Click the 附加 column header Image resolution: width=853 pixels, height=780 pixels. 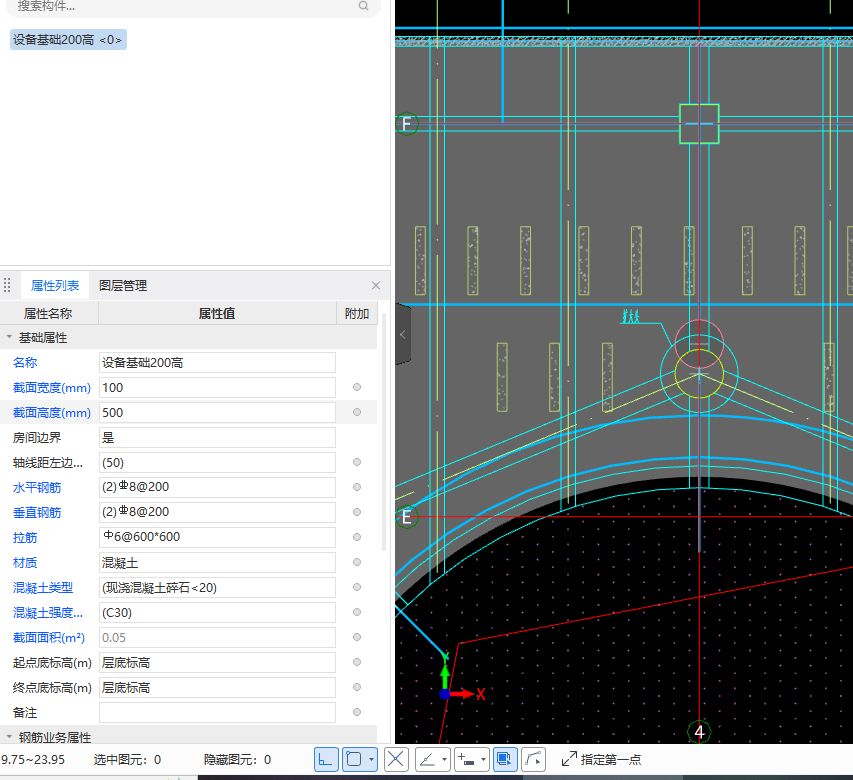click(357, 314)
